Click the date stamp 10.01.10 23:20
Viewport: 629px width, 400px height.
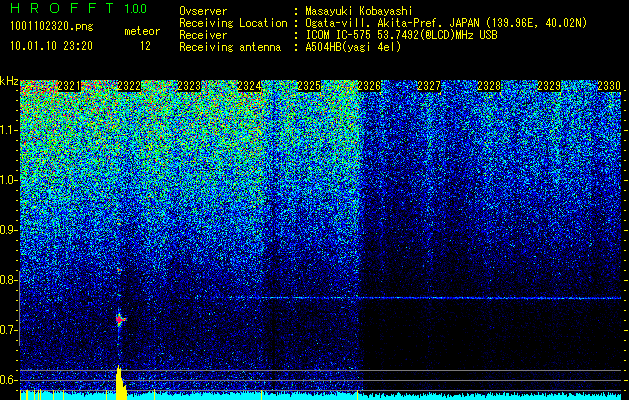[51, 46]
